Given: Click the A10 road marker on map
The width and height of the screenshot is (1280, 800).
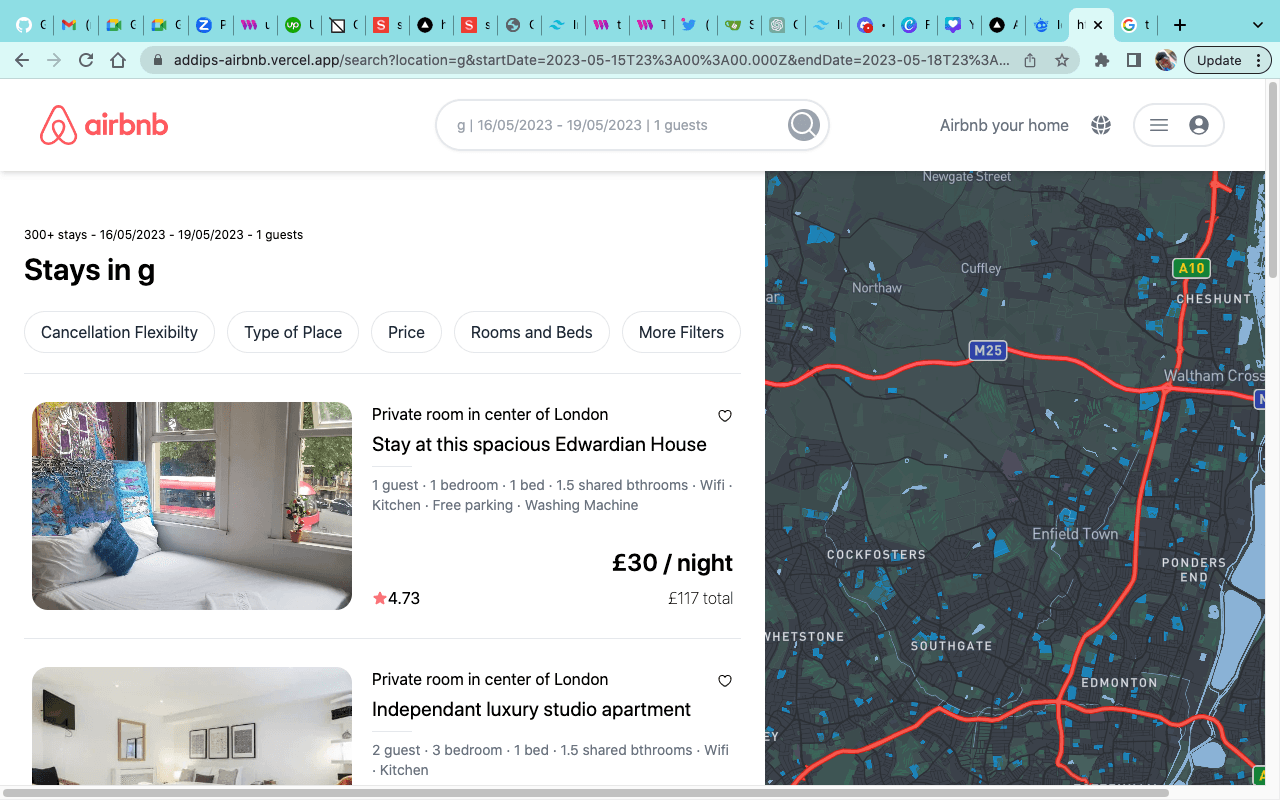Looking at the screenshot, I should (x=1191, y=268).
